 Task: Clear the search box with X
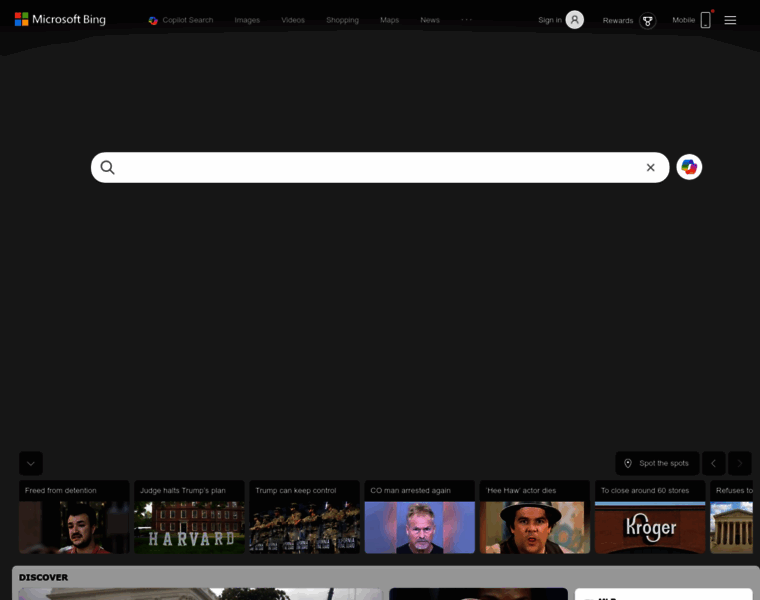tap(650, 168)
